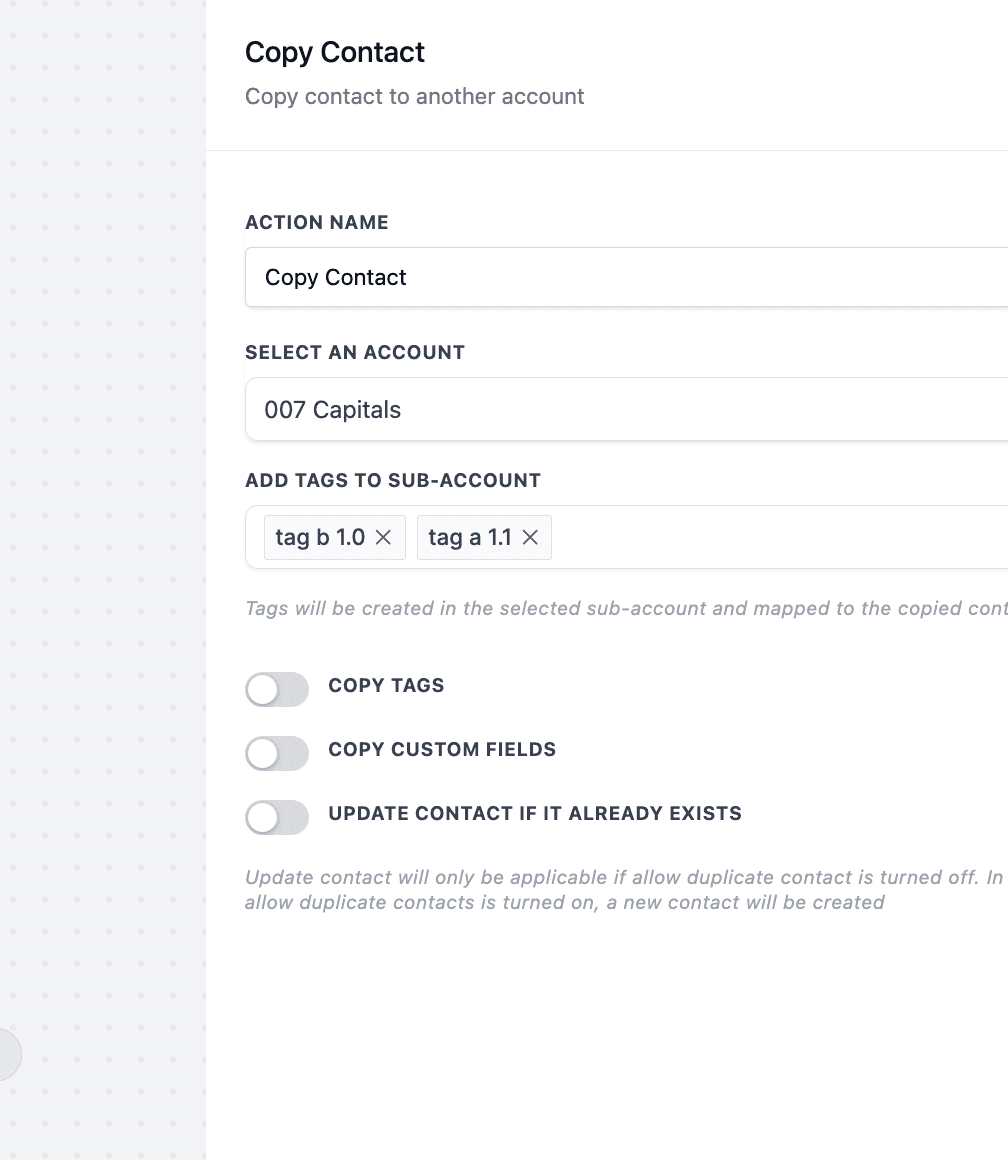Click the SELECT AN ACCOUNT field label

point(355,352)
